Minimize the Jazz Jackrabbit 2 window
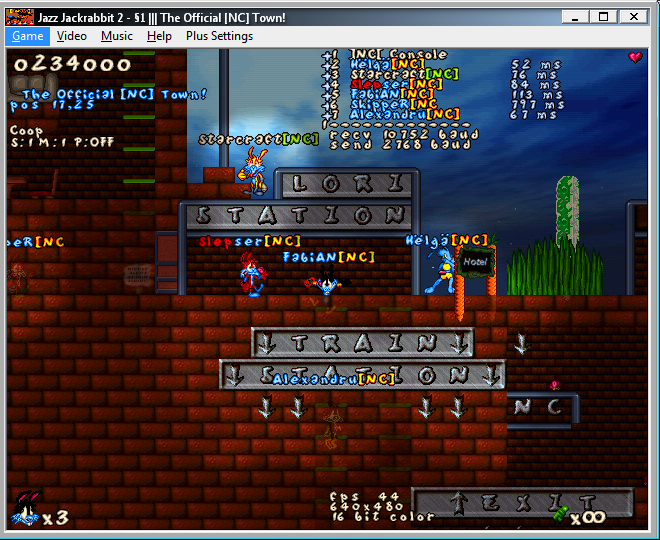The image size is (660, 540). pos(575,17)
